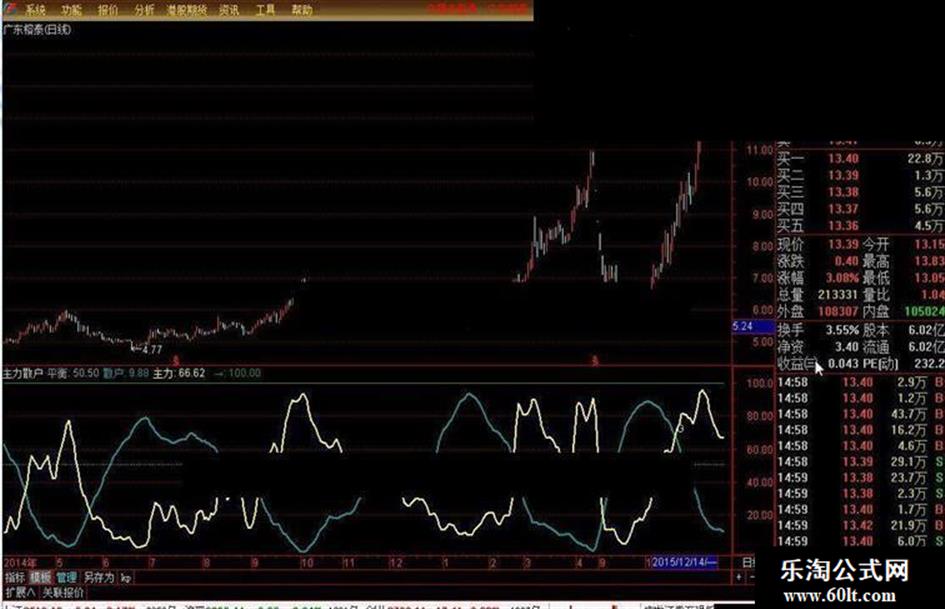Click month 10 marker on time axis

(307, 563)
